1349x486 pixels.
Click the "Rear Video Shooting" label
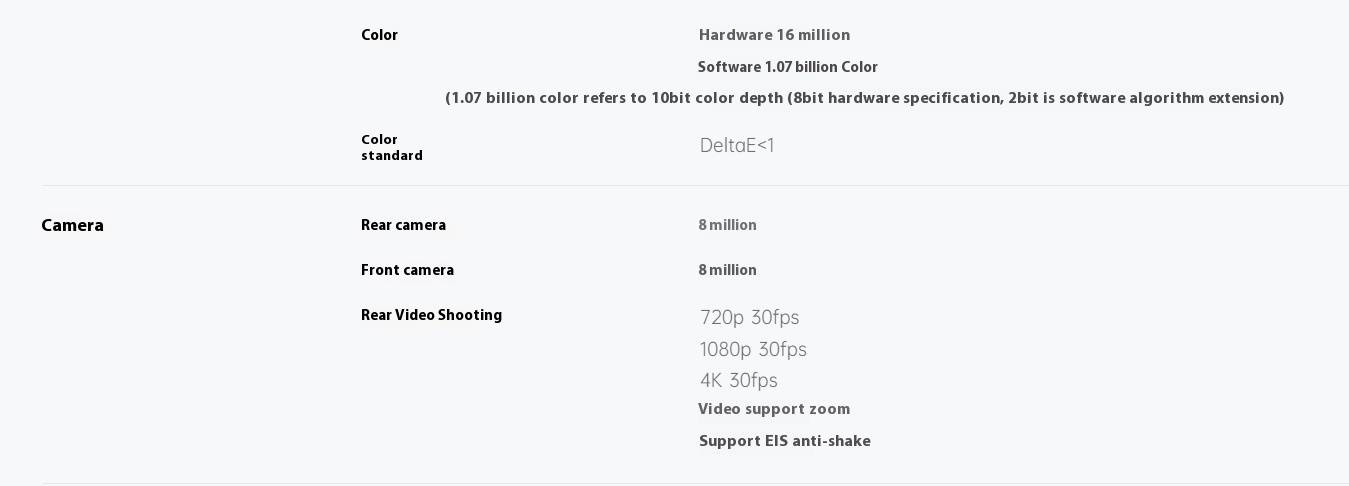tap(431, 315)
